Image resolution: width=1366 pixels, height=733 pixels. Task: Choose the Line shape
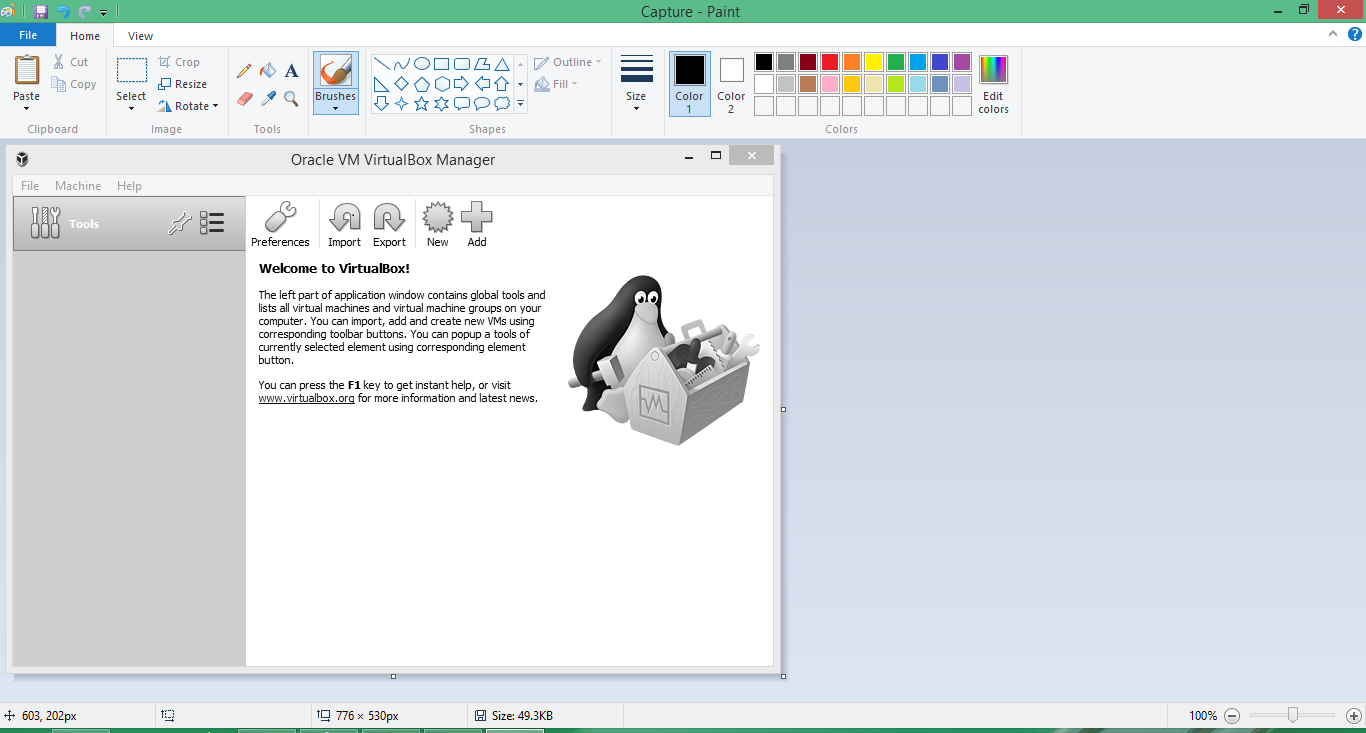coord(382,64)
